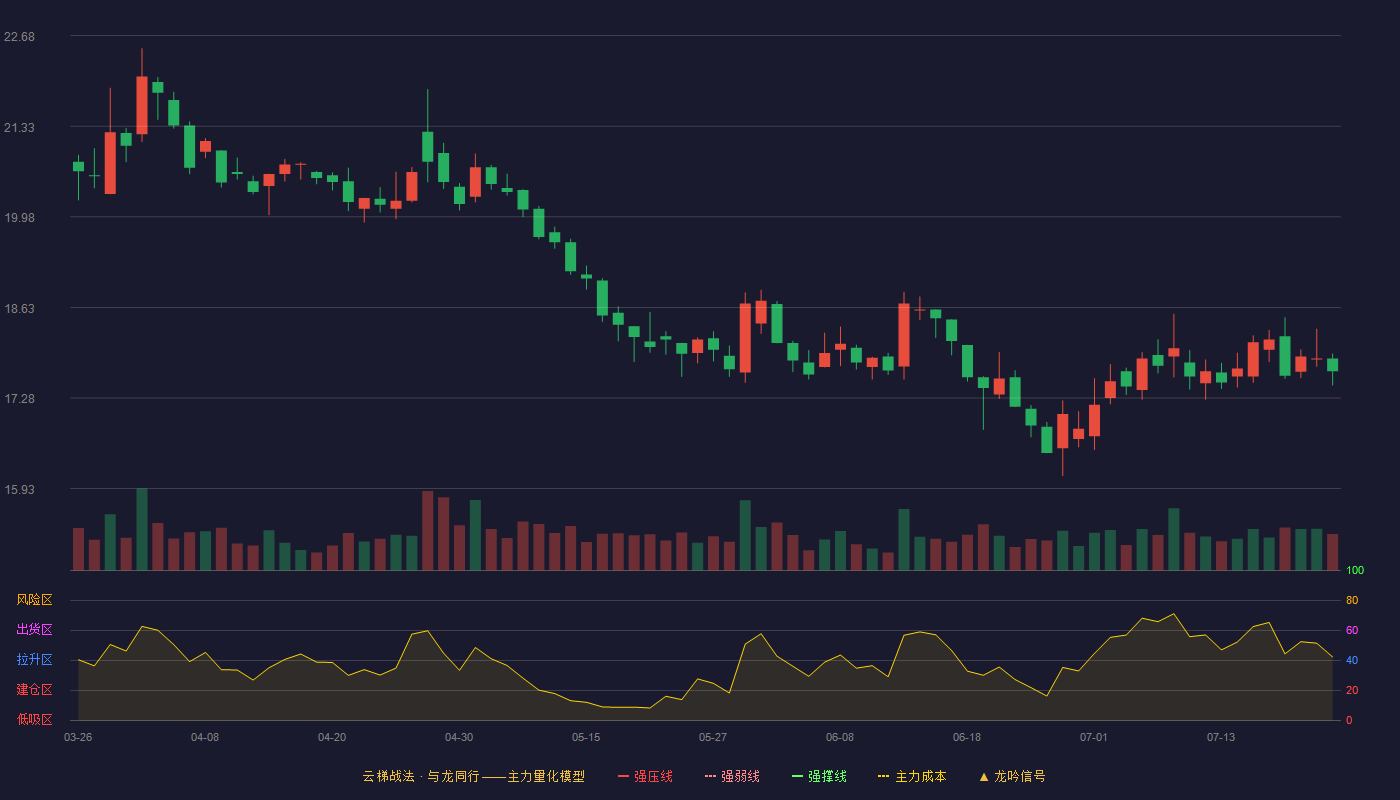This screenshot has width=1400, height=800.
Task: Select the 21.33 price axis label
Action: pyautogui.click(x=19, y=128)
